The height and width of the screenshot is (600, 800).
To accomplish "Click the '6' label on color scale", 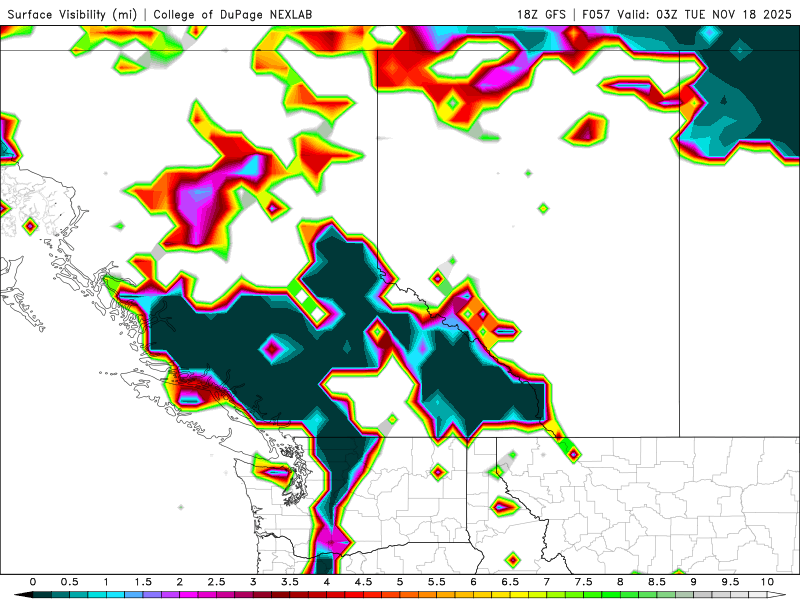I will [473, 582].
